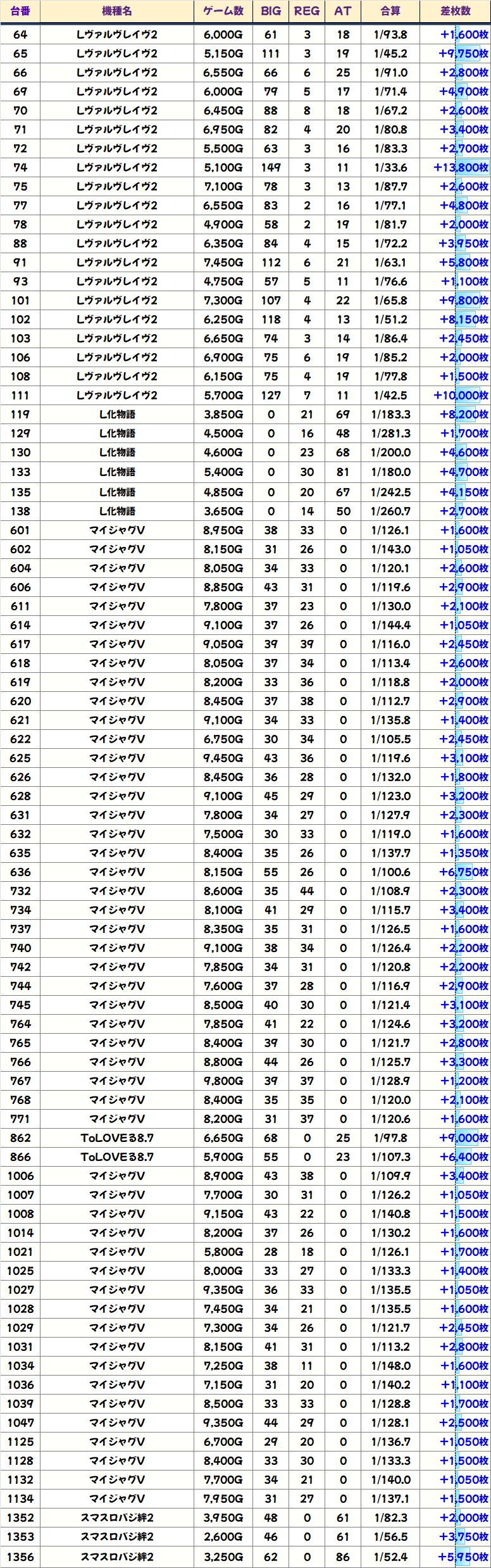Click the 1/33.6 combined rate cell
491x1568 pixels.
tap(390, 168)
